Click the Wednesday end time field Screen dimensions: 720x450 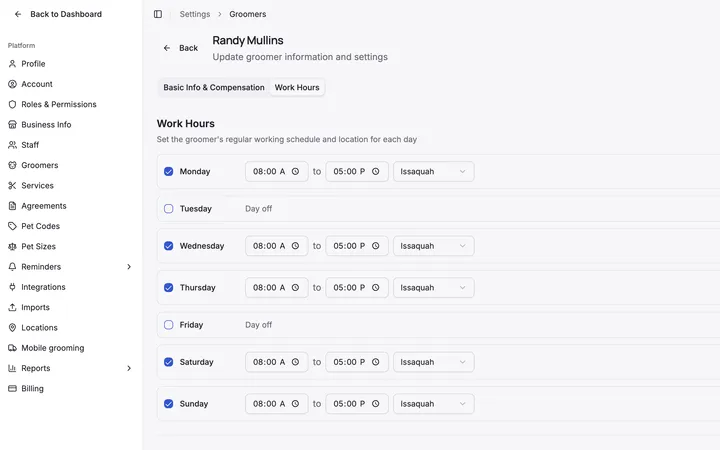357,246
